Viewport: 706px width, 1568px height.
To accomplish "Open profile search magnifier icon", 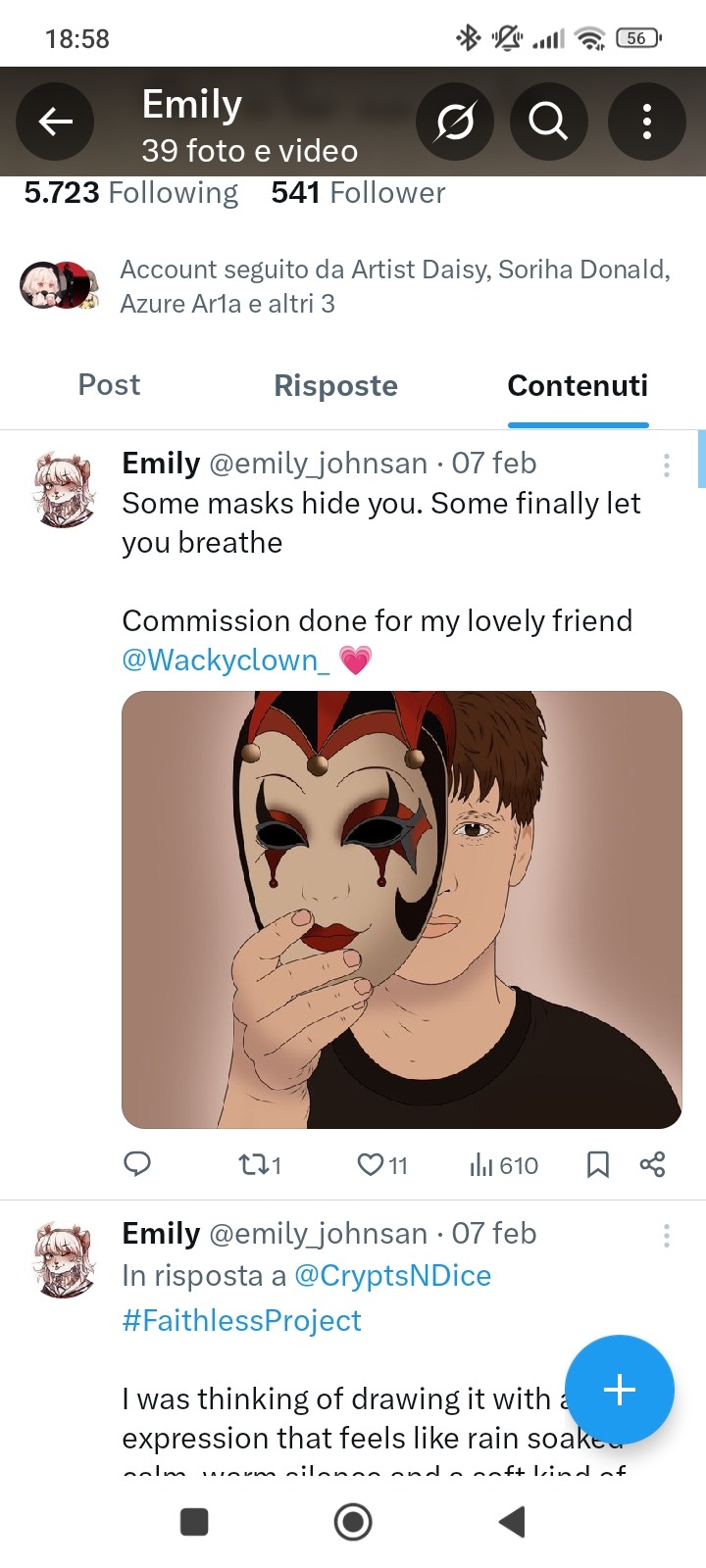I will [x=548, y=122].
